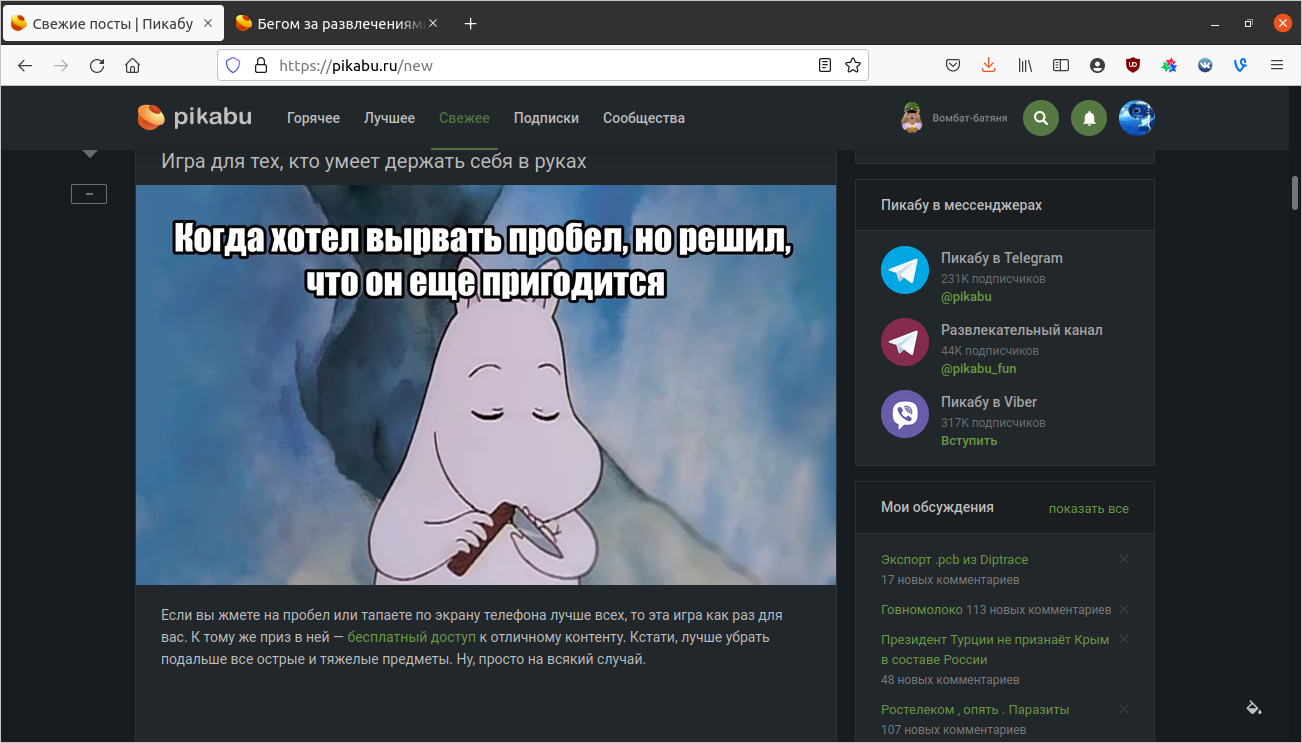Click Вступить for Pikabu Viber
Viewport: 1302px width, 743px height.
coord(969,441)
